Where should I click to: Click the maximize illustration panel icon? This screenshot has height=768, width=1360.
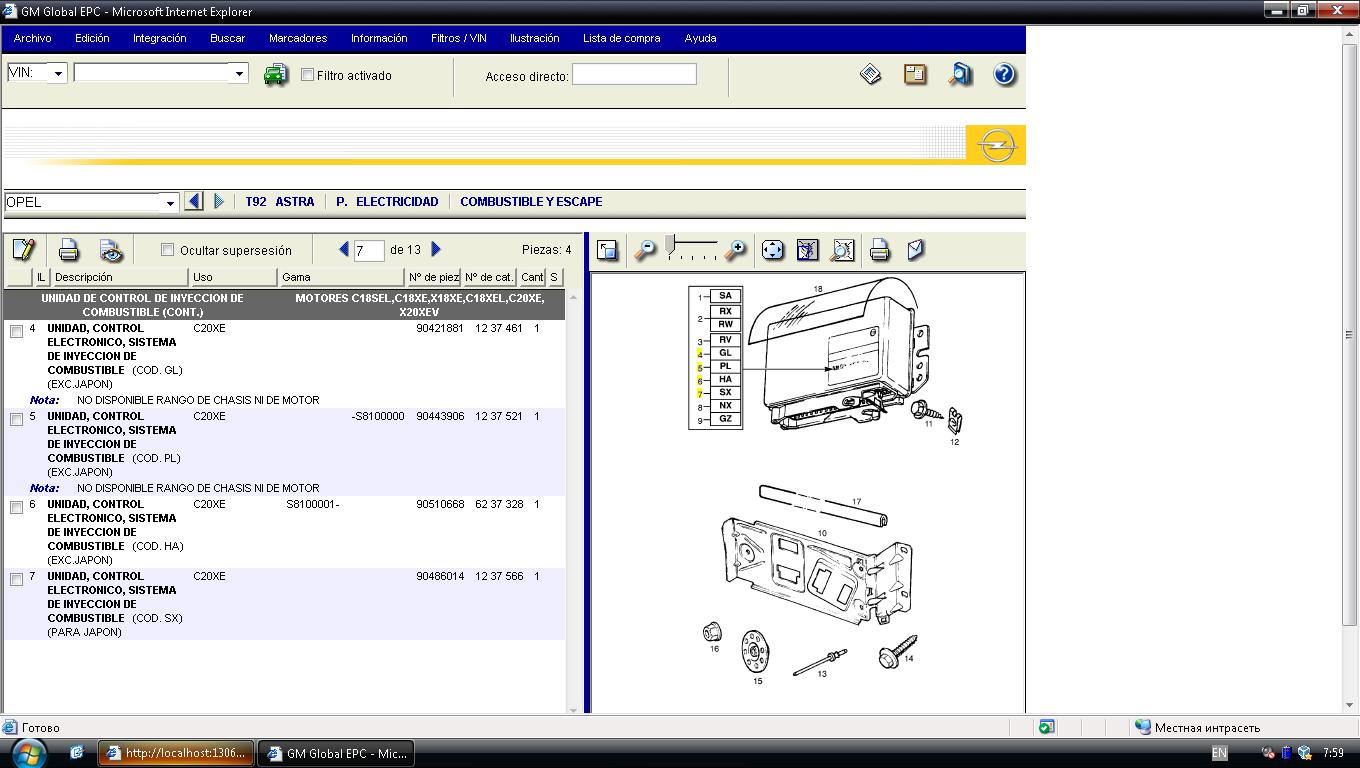(607, 250)
